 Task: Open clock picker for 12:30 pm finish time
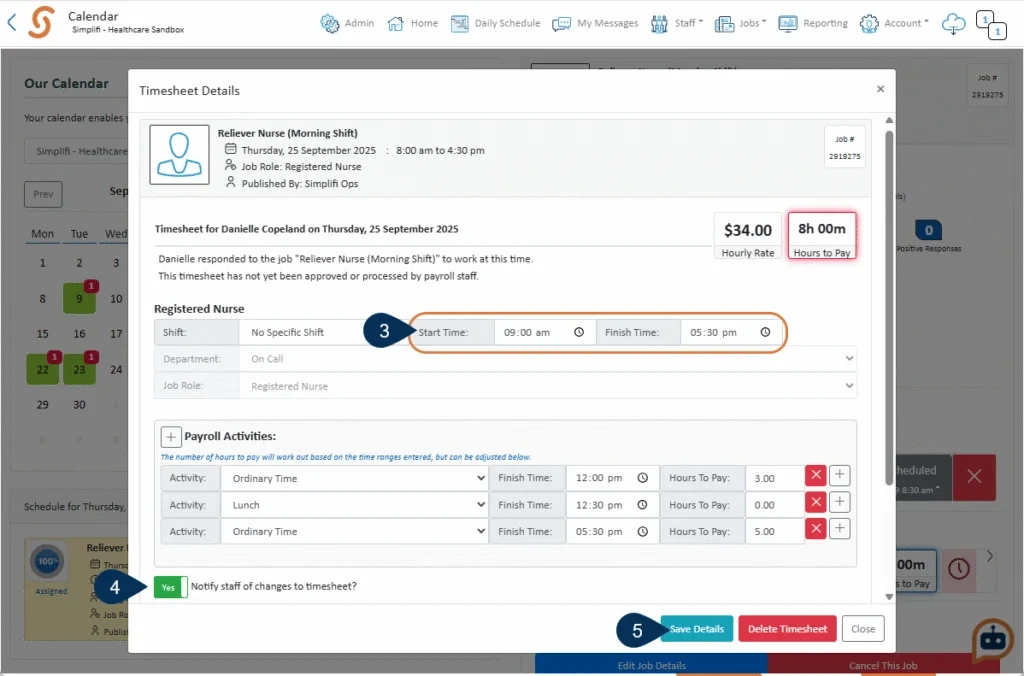coord(643,505)
